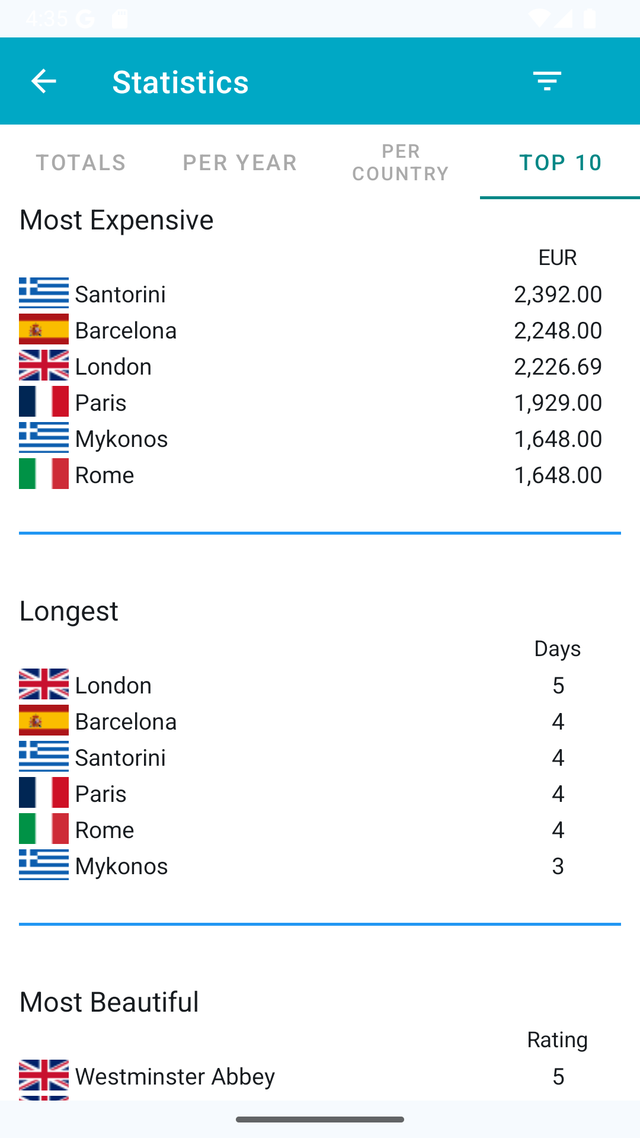
Task: Open the PER YEAR tab
Action: [x=240, y=163]
